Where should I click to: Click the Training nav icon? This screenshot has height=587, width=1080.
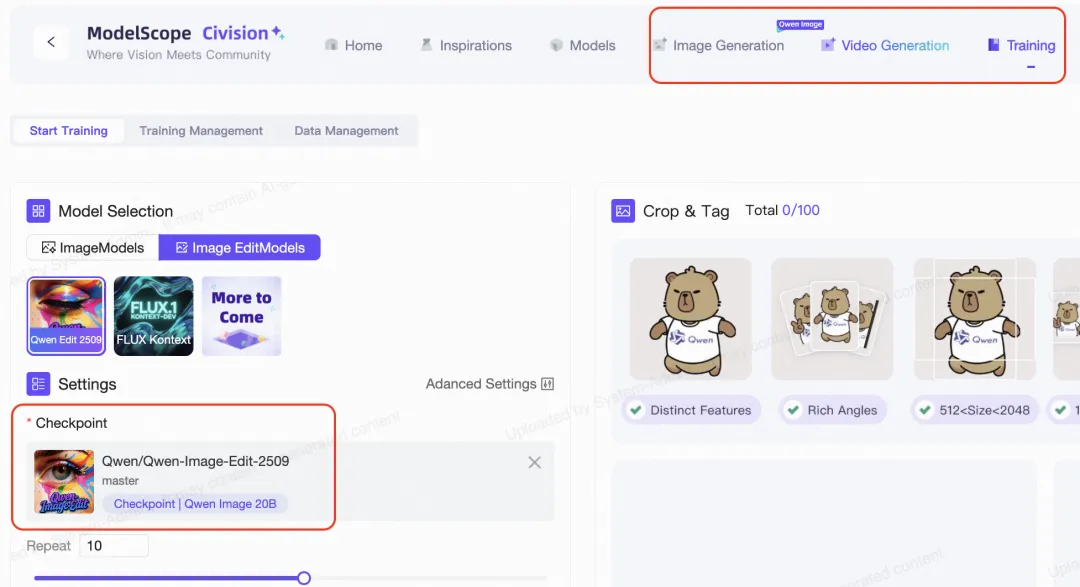[x=993, y=45]
